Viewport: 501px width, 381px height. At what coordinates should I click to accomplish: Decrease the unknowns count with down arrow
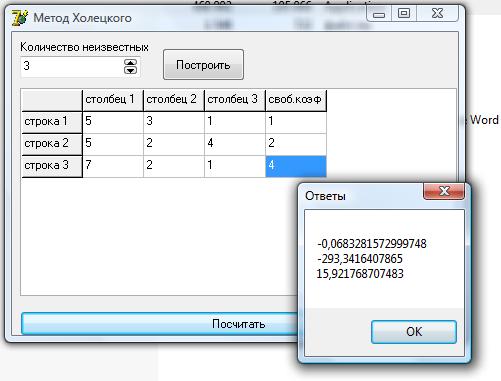[130, 70]
